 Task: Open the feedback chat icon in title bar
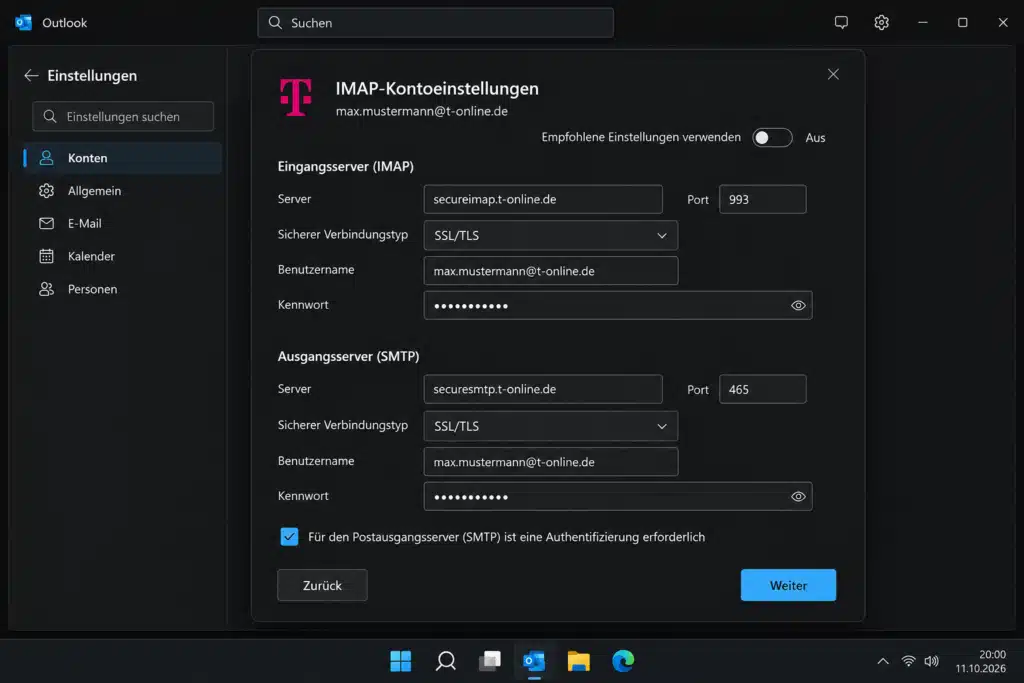coord(841,22)
